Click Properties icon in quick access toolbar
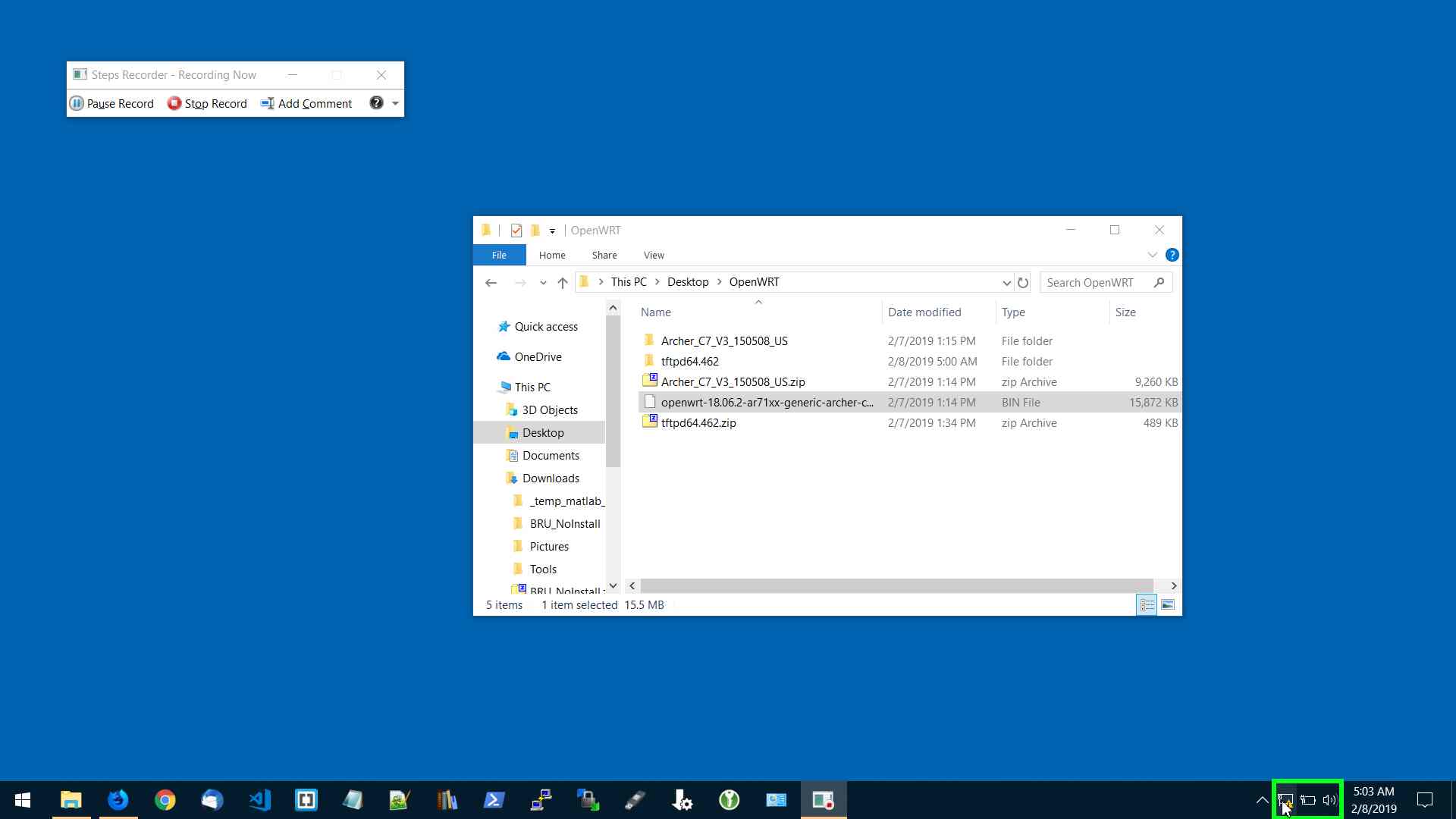This screenshot has width=1456, height=819. pyautogui.click(x=516, y=231)
